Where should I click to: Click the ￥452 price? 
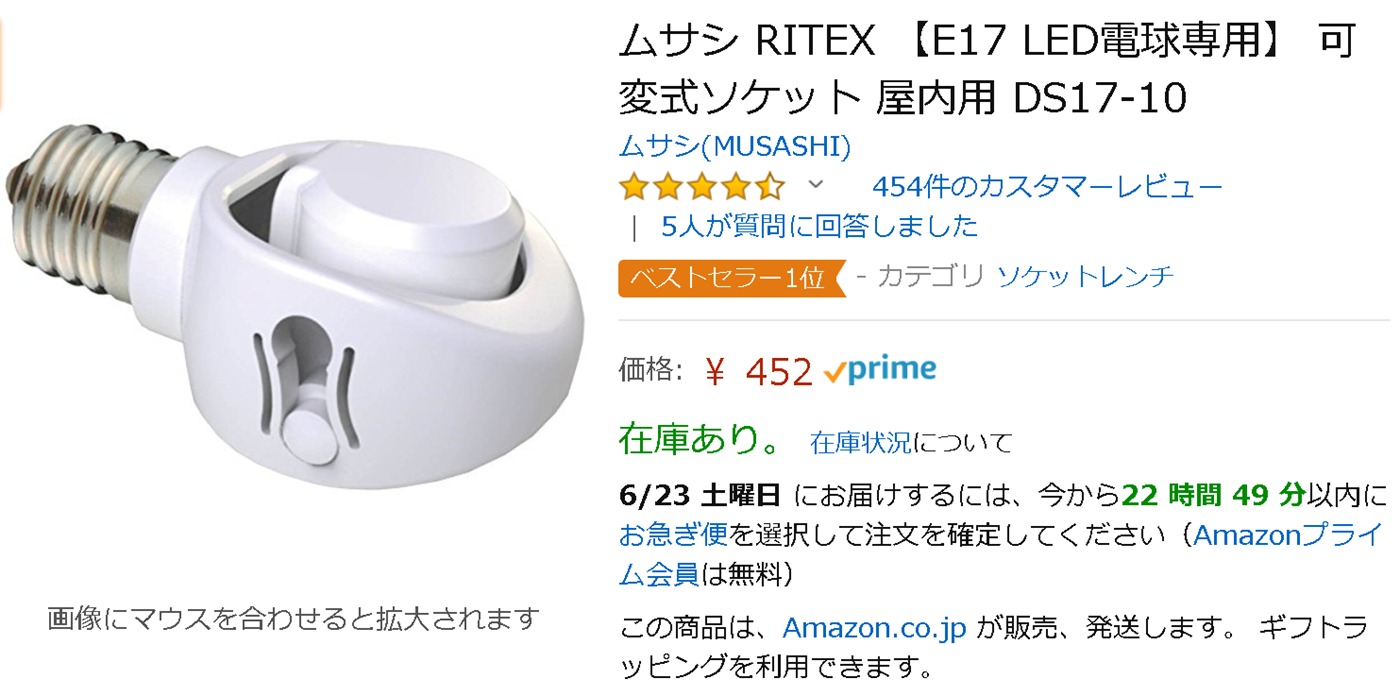758,372
